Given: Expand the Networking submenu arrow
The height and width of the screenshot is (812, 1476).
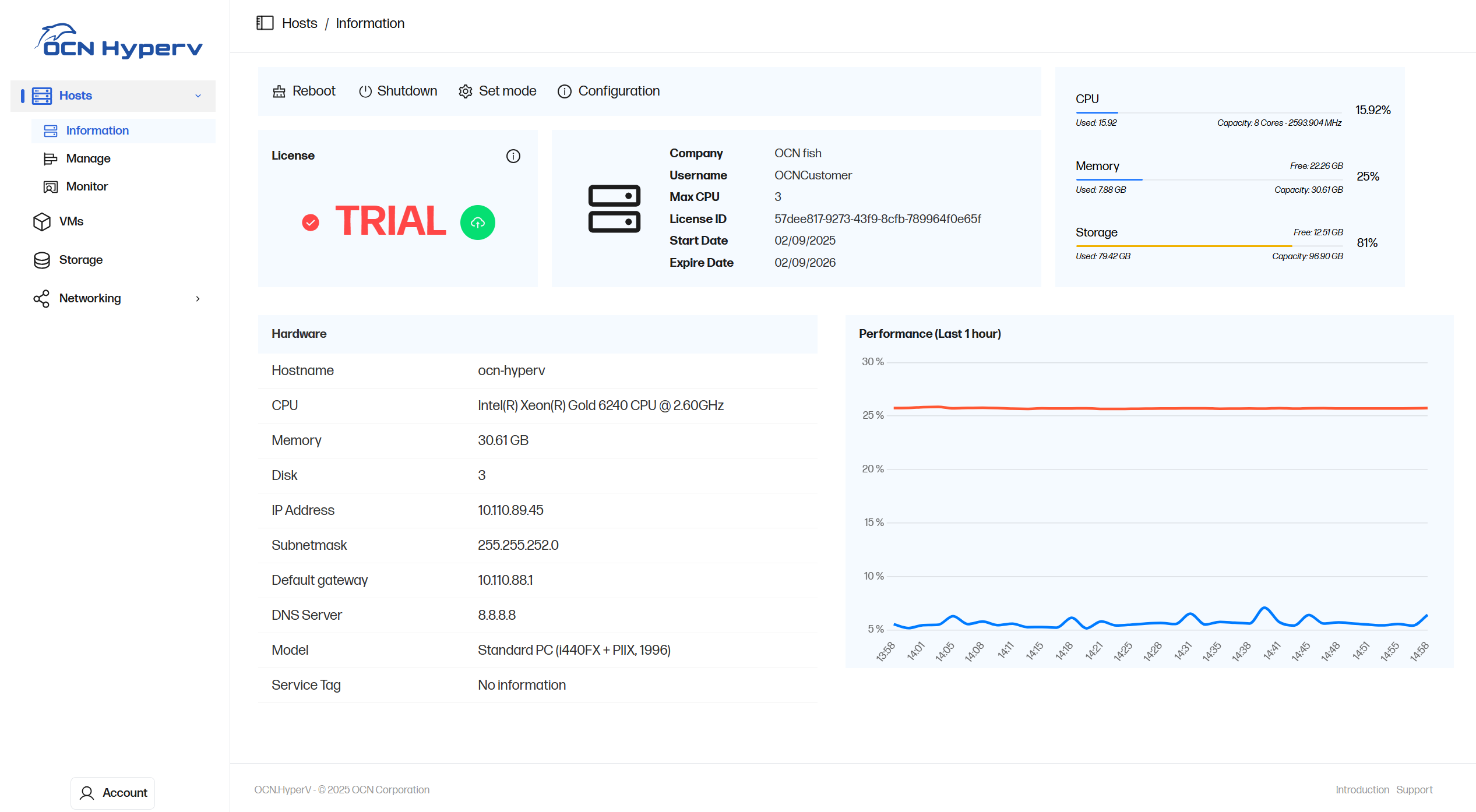Looking at the screenshot, I should point(198,298).
